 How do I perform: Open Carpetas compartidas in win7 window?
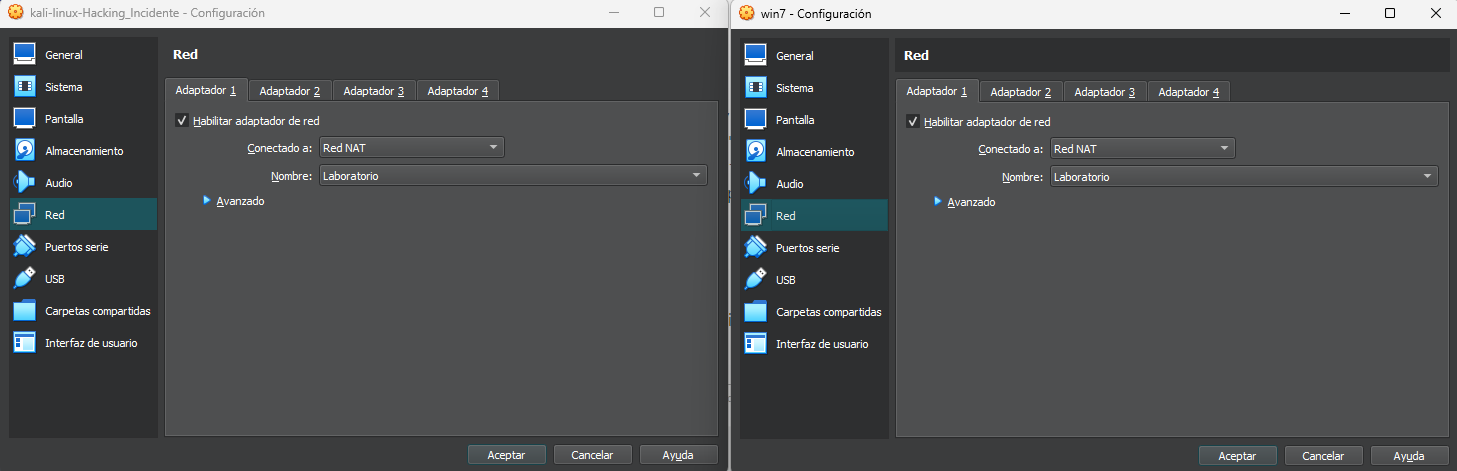[828, 312]
